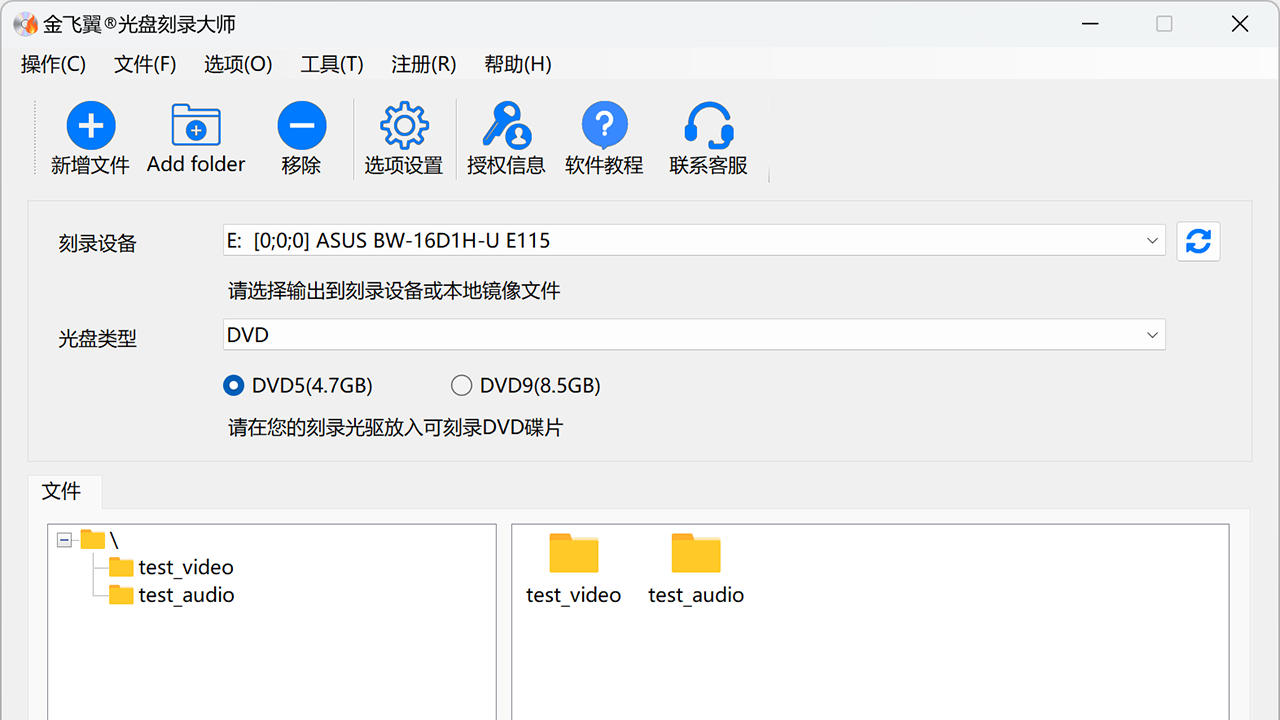Select the test_audio folder thumbnail
1280x720 pixels.
[696, 555]
